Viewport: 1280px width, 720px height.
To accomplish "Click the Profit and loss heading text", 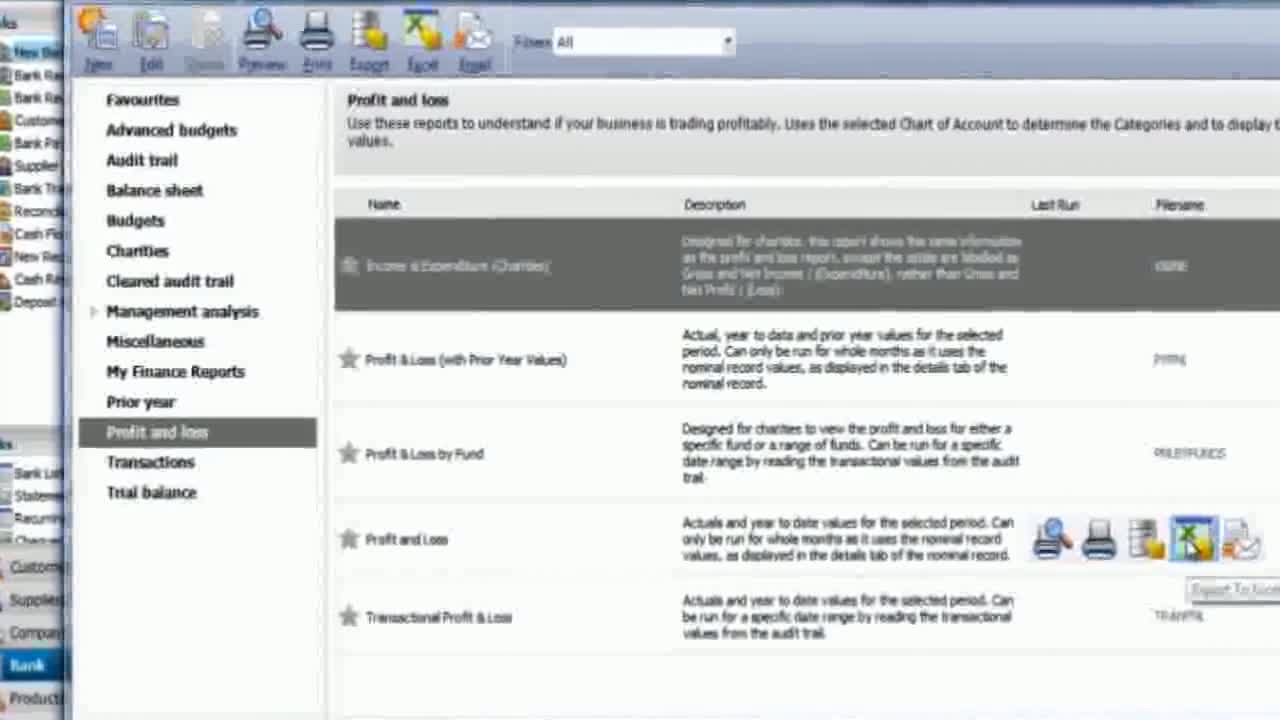I will (398, 100).
